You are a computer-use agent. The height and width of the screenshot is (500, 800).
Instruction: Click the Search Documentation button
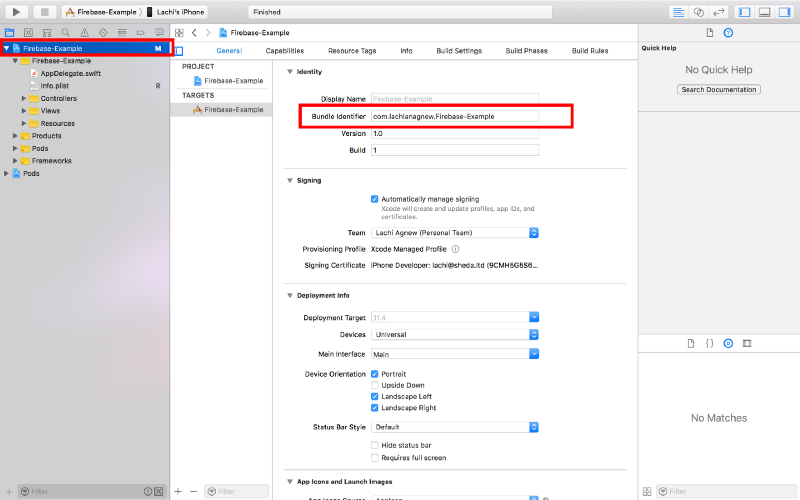pyautogui.click(x=719, y=90)
